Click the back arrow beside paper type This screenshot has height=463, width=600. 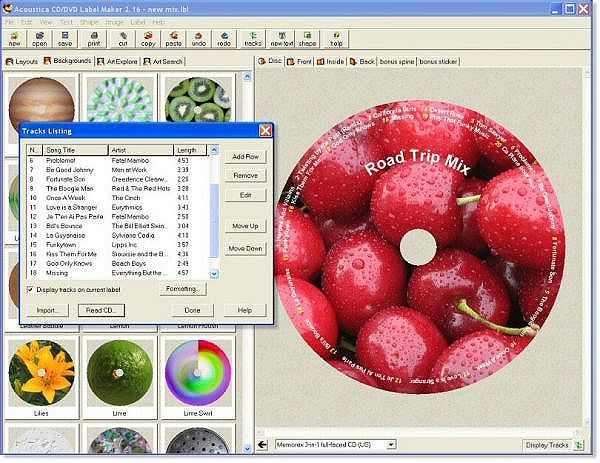click(262, 445)
